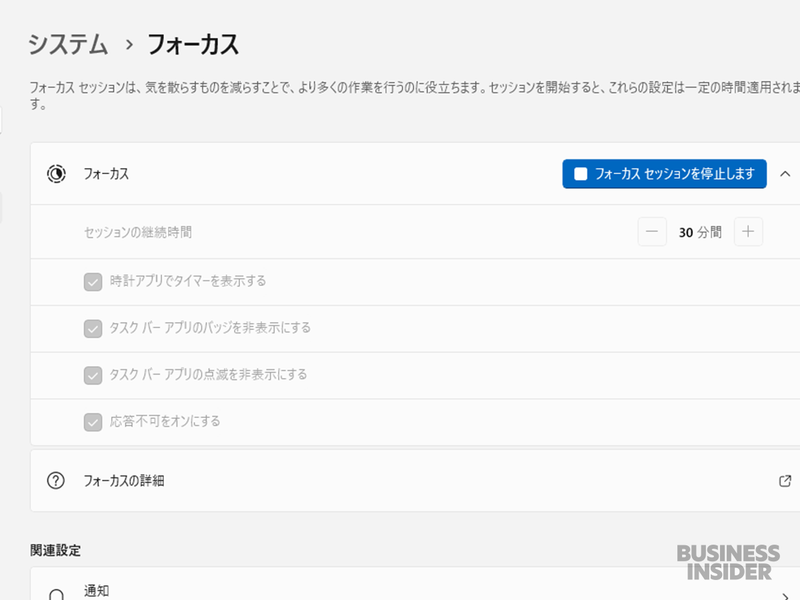Decrease session duration with minus button
The width and height of the screenshot is (800, 600).
click(652, 232)
